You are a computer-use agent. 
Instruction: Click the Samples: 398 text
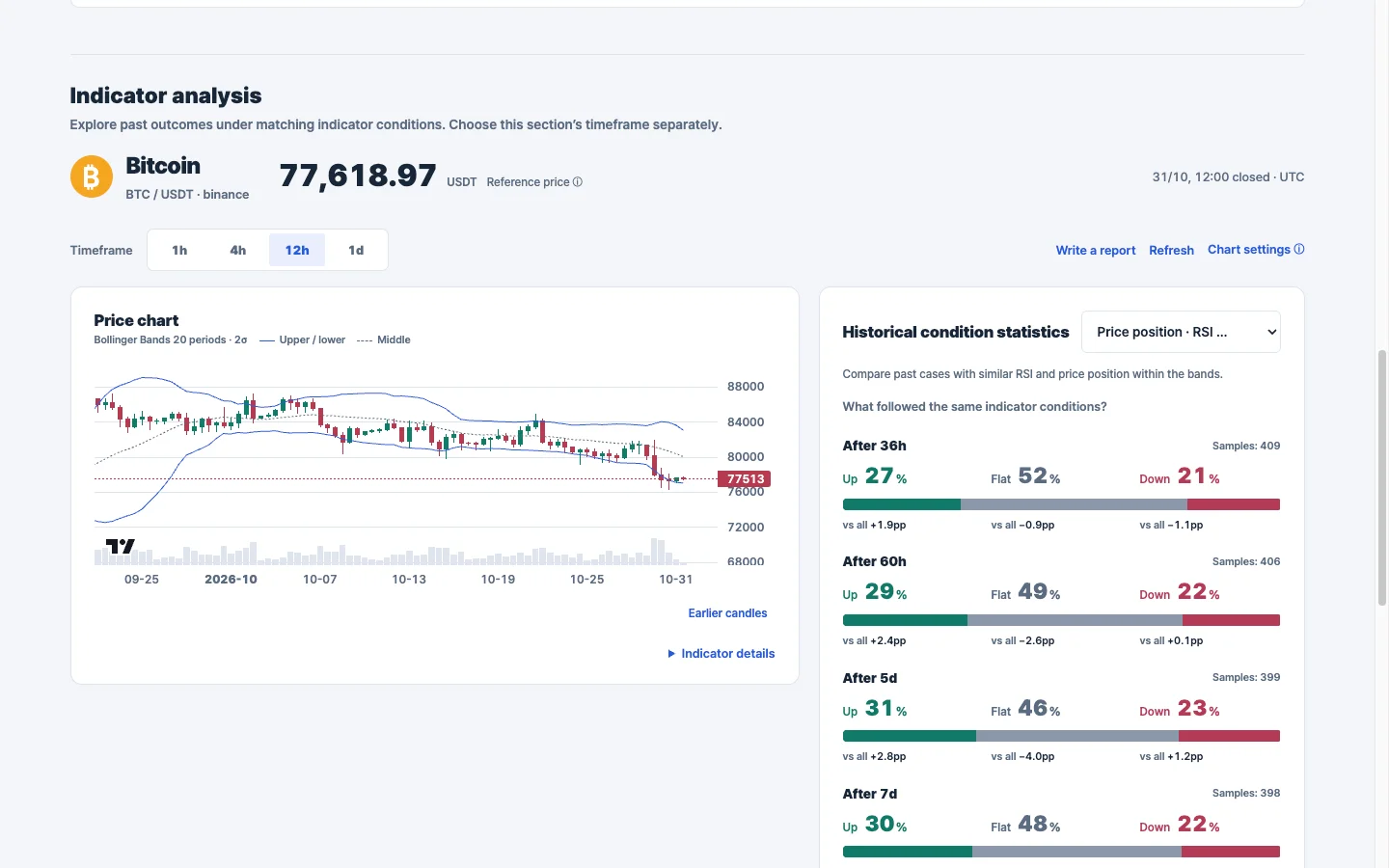pos(1246,793)
